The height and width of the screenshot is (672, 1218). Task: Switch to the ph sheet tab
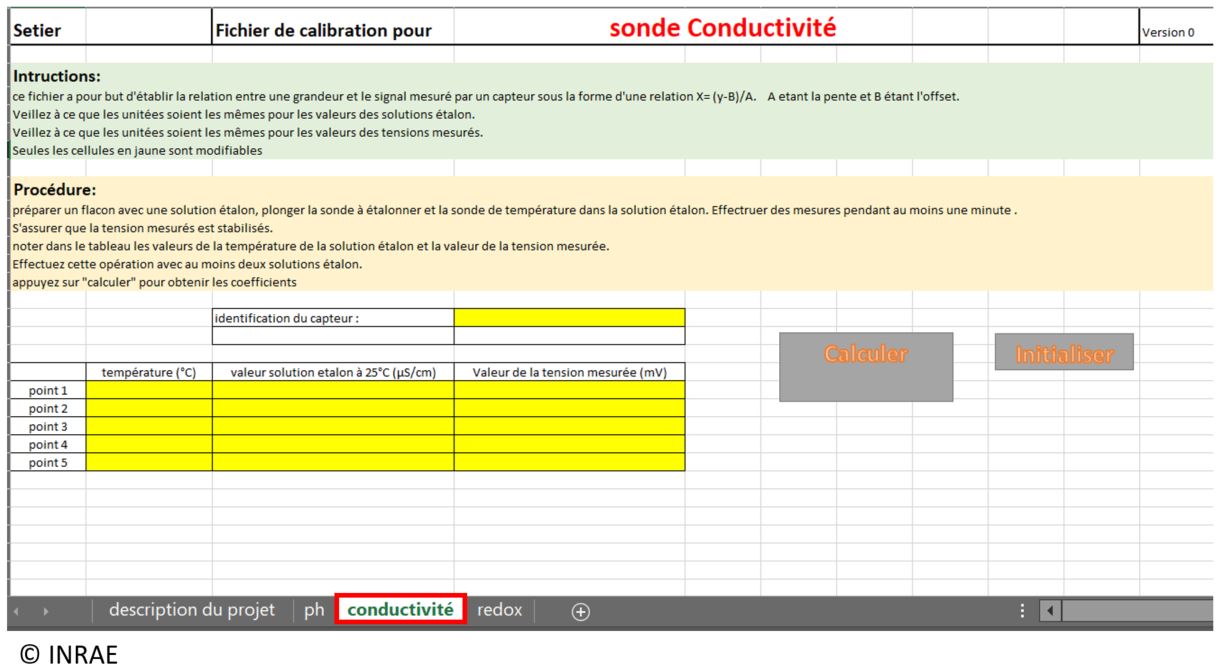[x=314, y=610]
